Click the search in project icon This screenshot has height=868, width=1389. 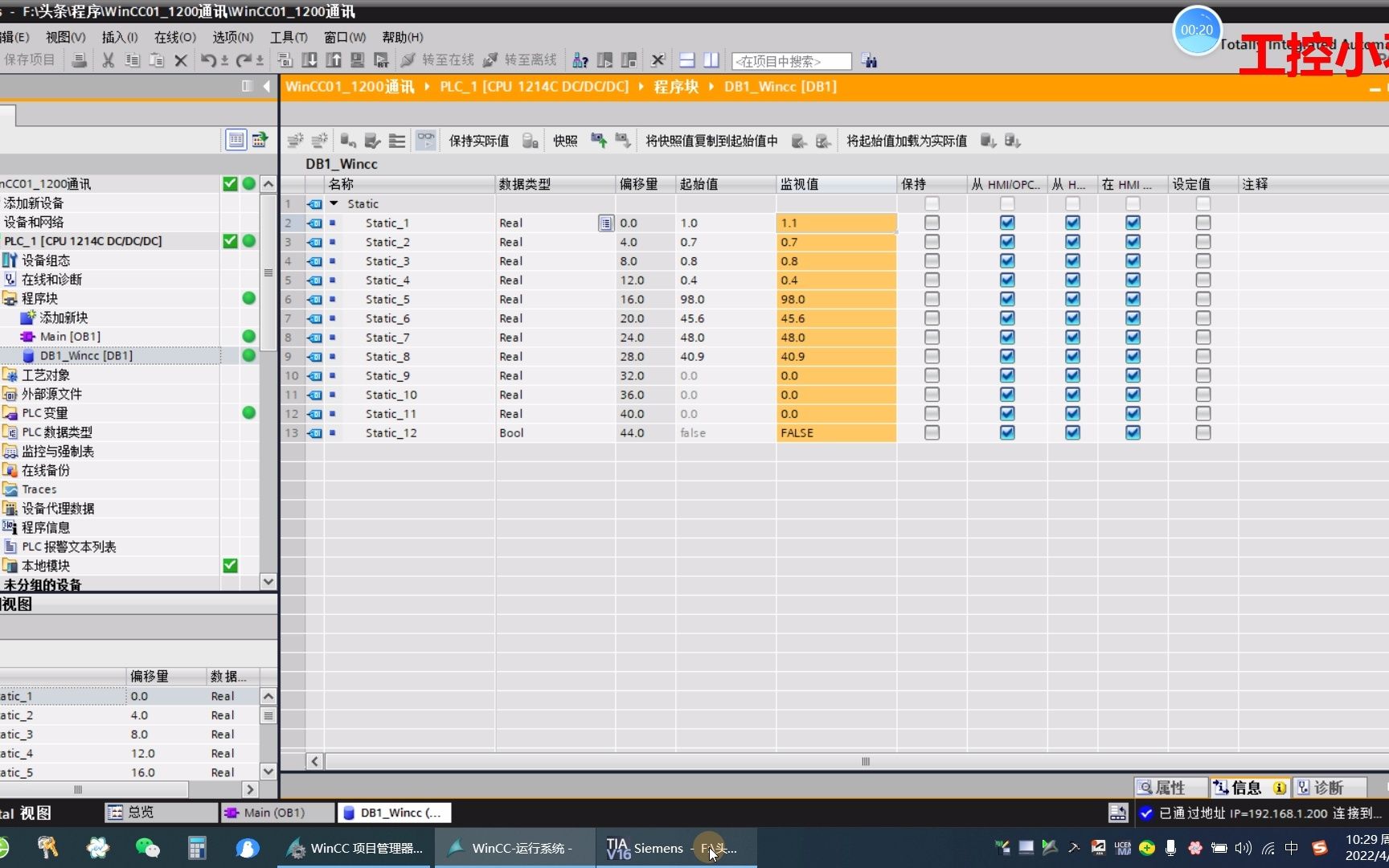click(869, 60)
